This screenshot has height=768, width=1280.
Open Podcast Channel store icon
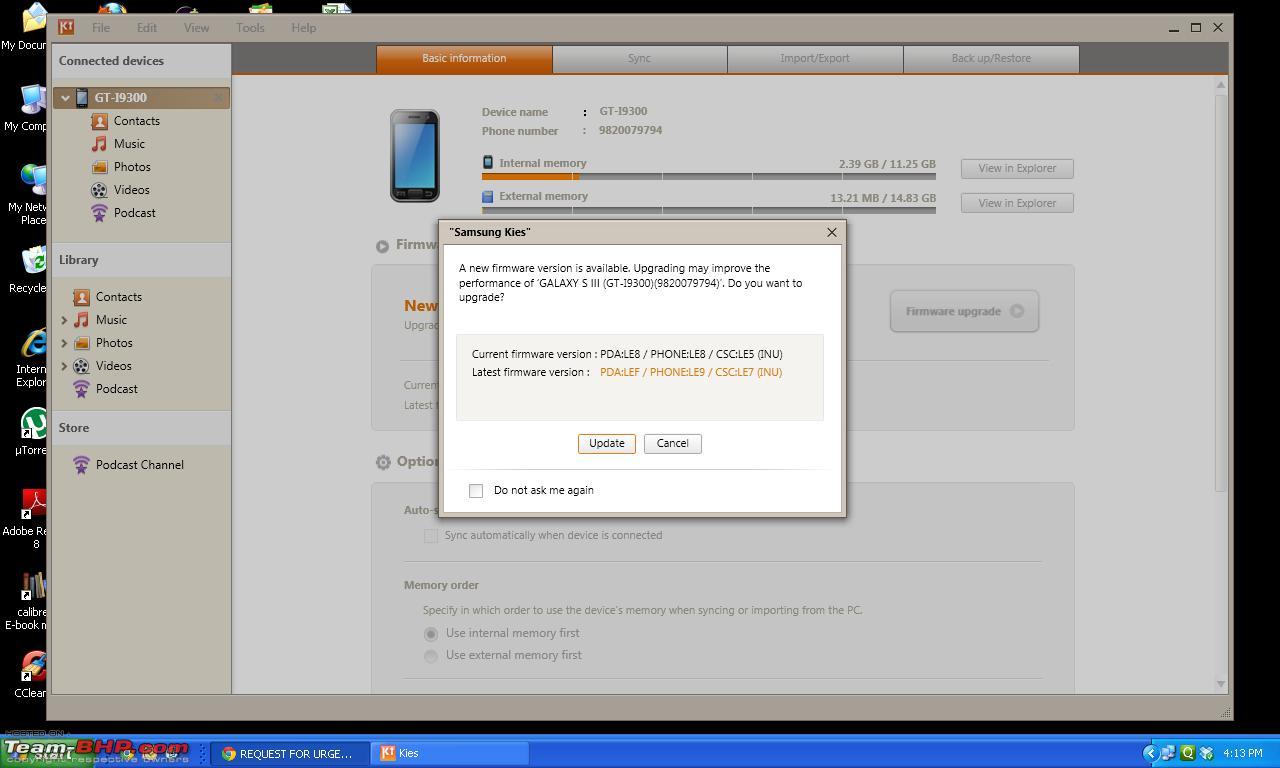tap(81, 465)
